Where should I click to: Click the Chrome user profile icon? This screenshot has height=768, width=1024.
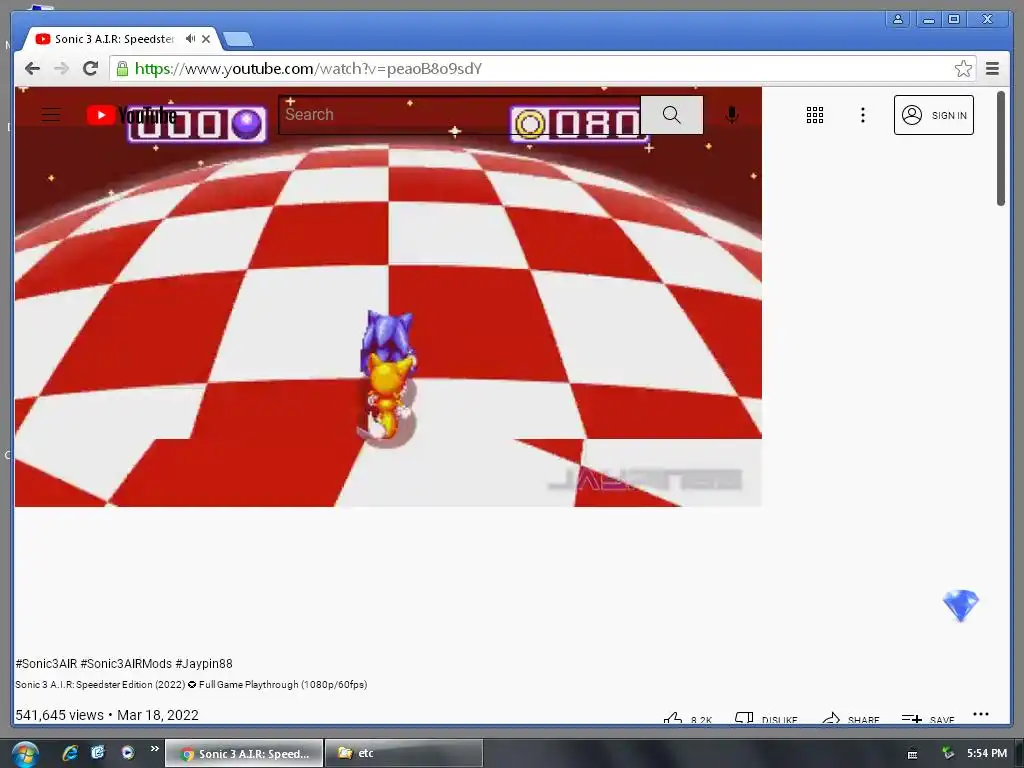coord(898,19)
